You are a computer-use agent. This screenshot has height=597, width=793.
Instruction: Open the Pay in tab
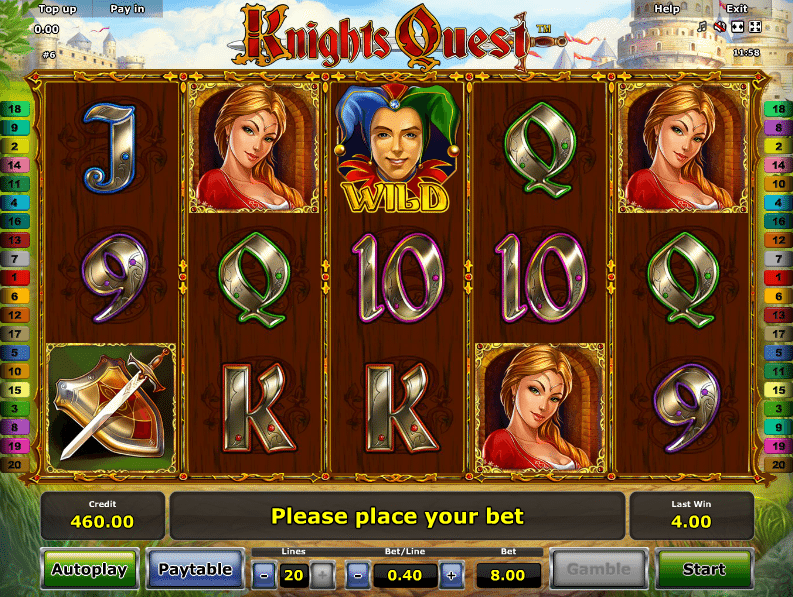click(x=127, y=9)
